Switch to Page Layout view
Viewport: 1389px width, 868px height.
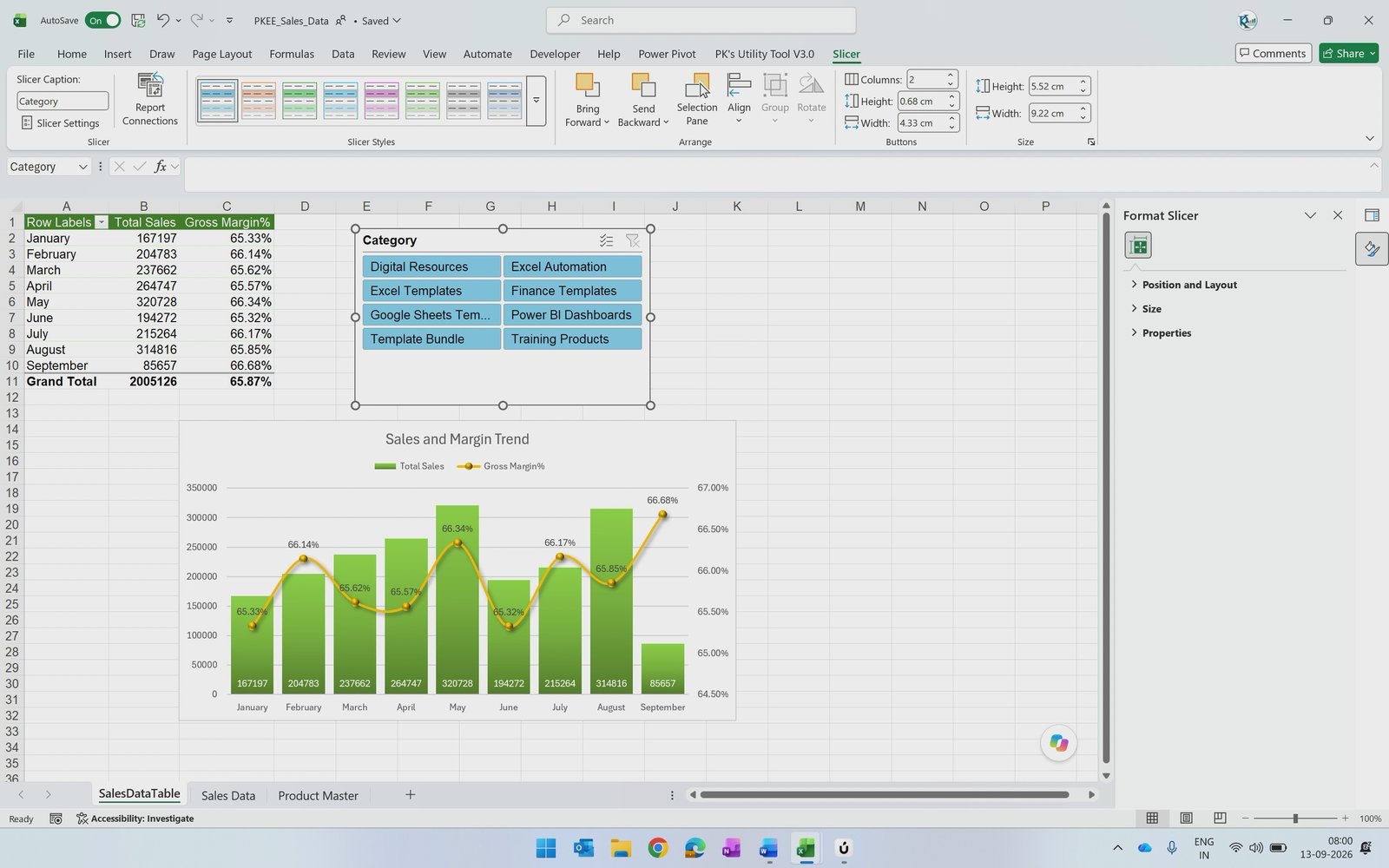tap(1186, 819)
